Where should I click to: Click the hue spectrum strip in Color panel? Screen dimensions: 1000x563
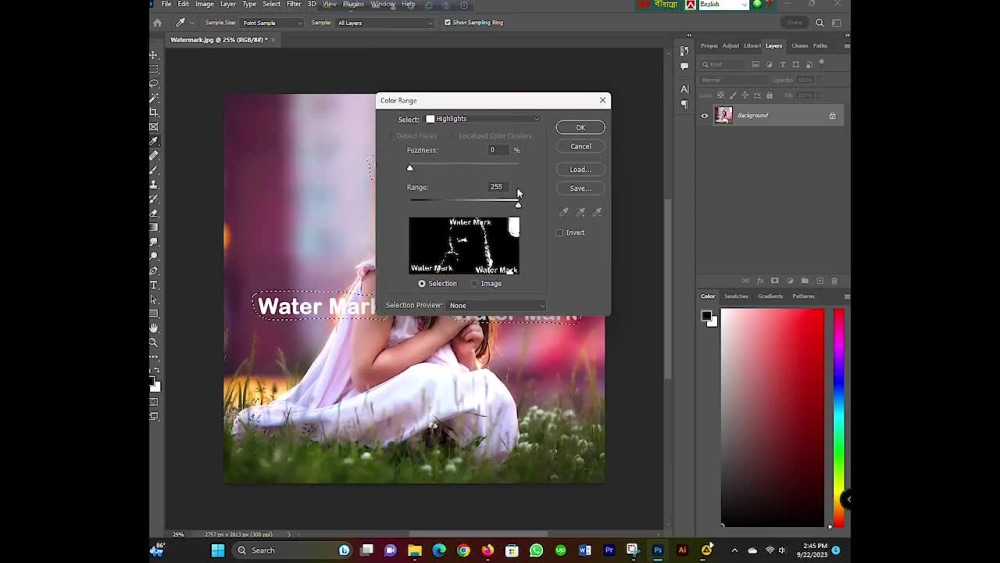(x=839, y=418)
